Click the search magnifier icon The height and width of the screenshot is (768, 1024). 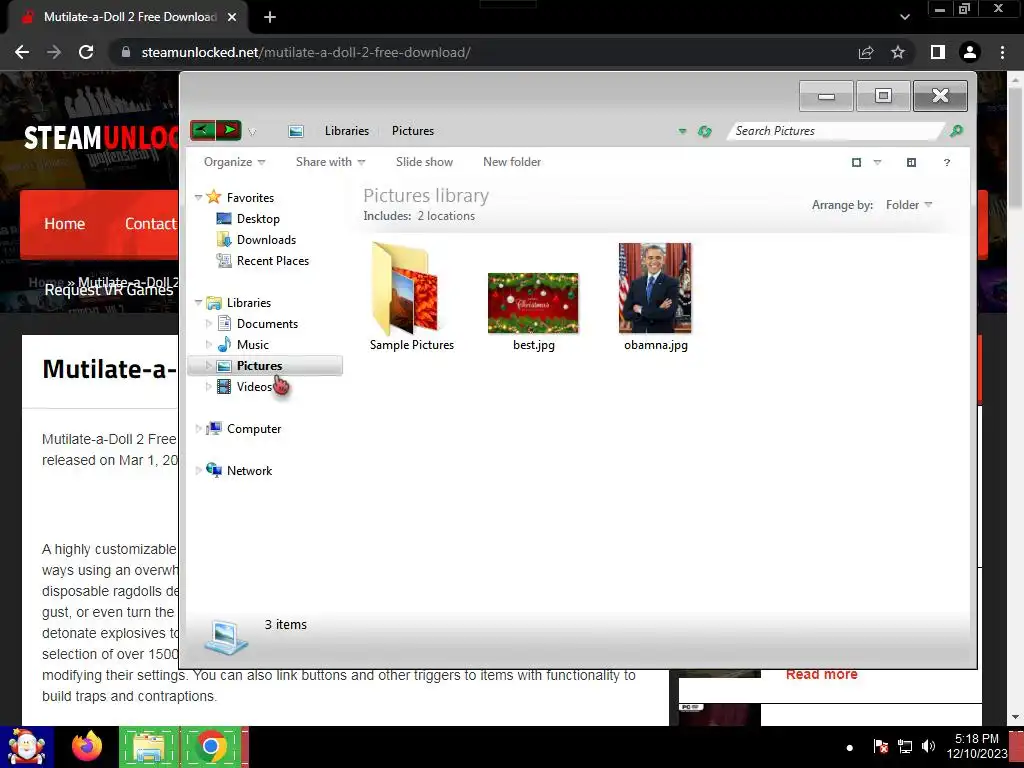pyautogui.click(x=956, y=131)
